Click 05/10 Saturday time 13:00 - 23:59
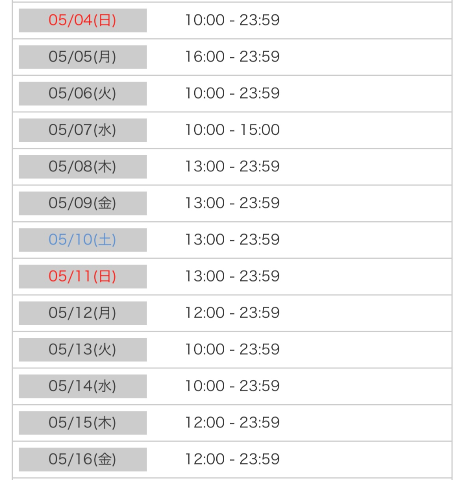This screenshot has height=480, width=463. pyautogui.click(x=232, y=240)
